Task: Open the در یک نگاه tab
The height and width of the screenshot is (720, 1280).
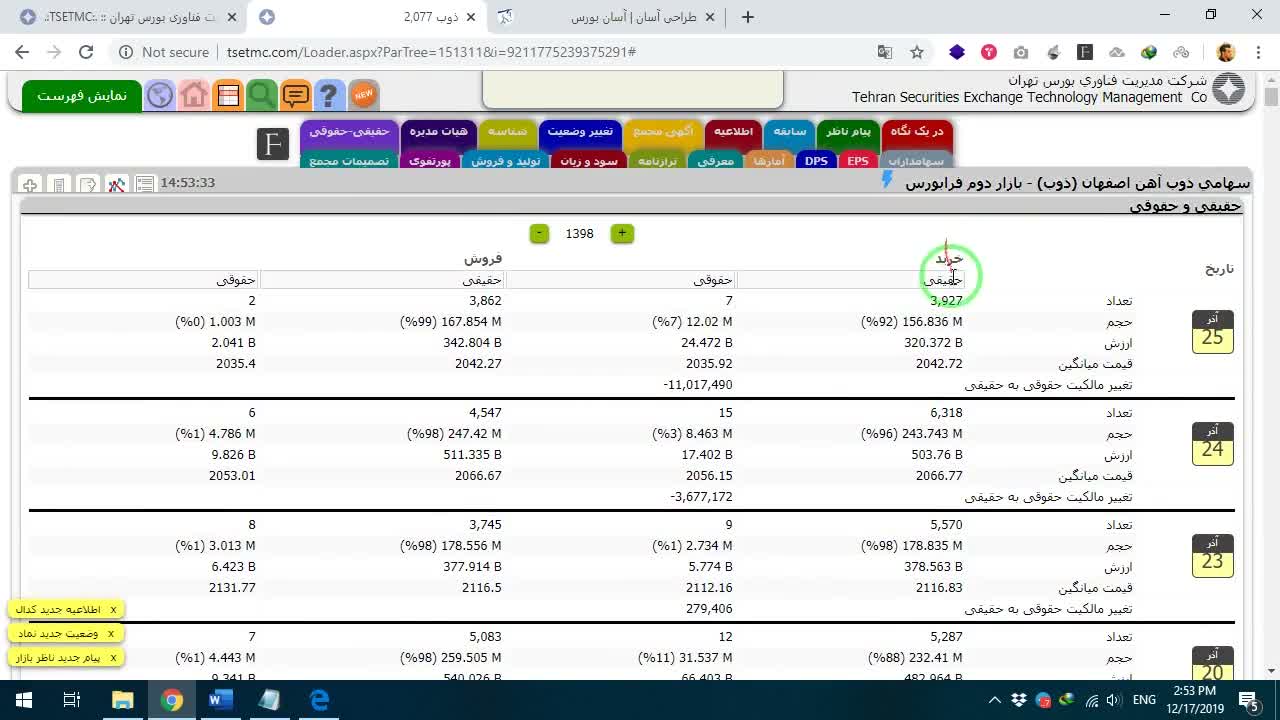Action: click(916, 132)
